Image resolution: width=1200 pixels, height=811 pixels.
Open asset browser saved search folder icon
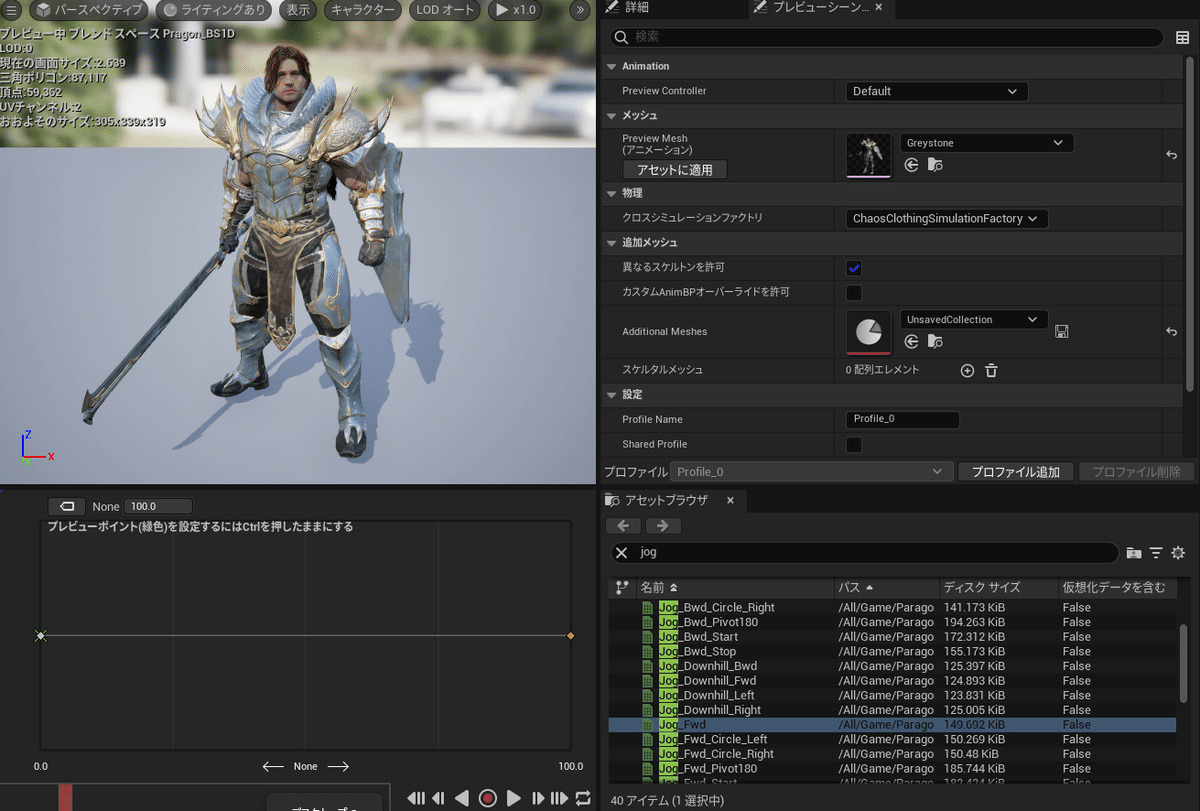(1134, 552)
